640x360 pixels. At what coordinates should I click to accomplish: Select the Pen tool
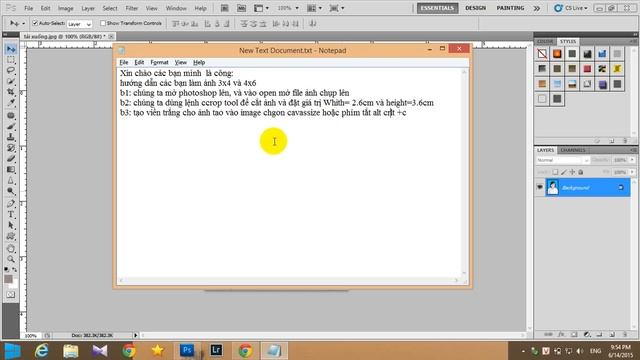tap(11, 204)
